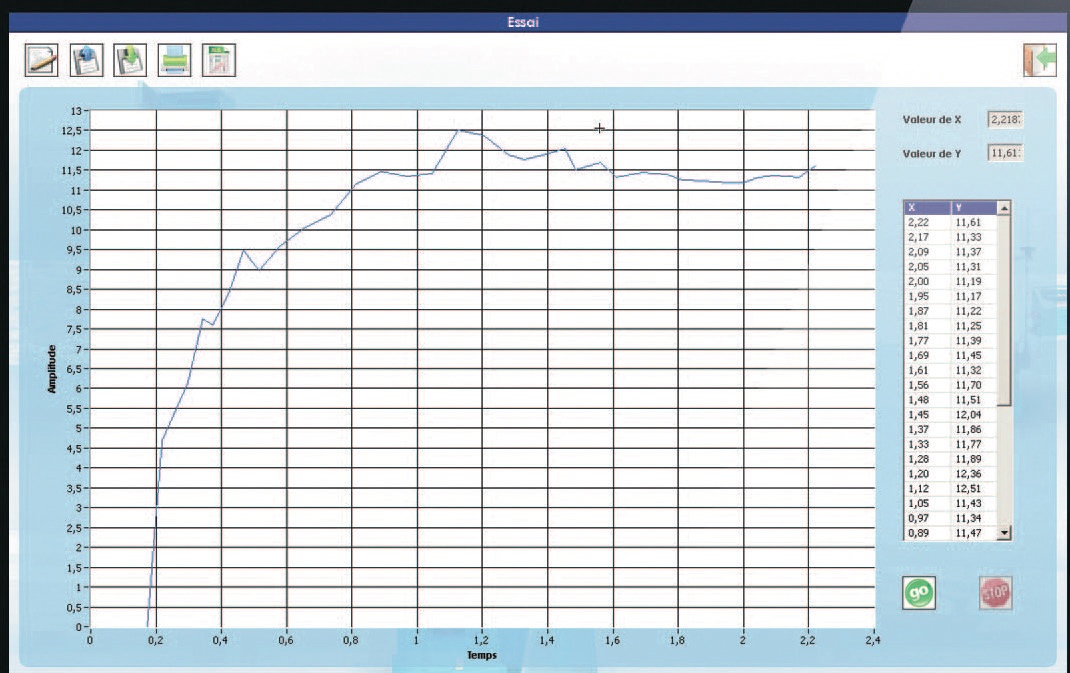Select the X cell 1,05
Image resolution: width=1070 pixels, height=673 pixels.
(x=927, y=504)
